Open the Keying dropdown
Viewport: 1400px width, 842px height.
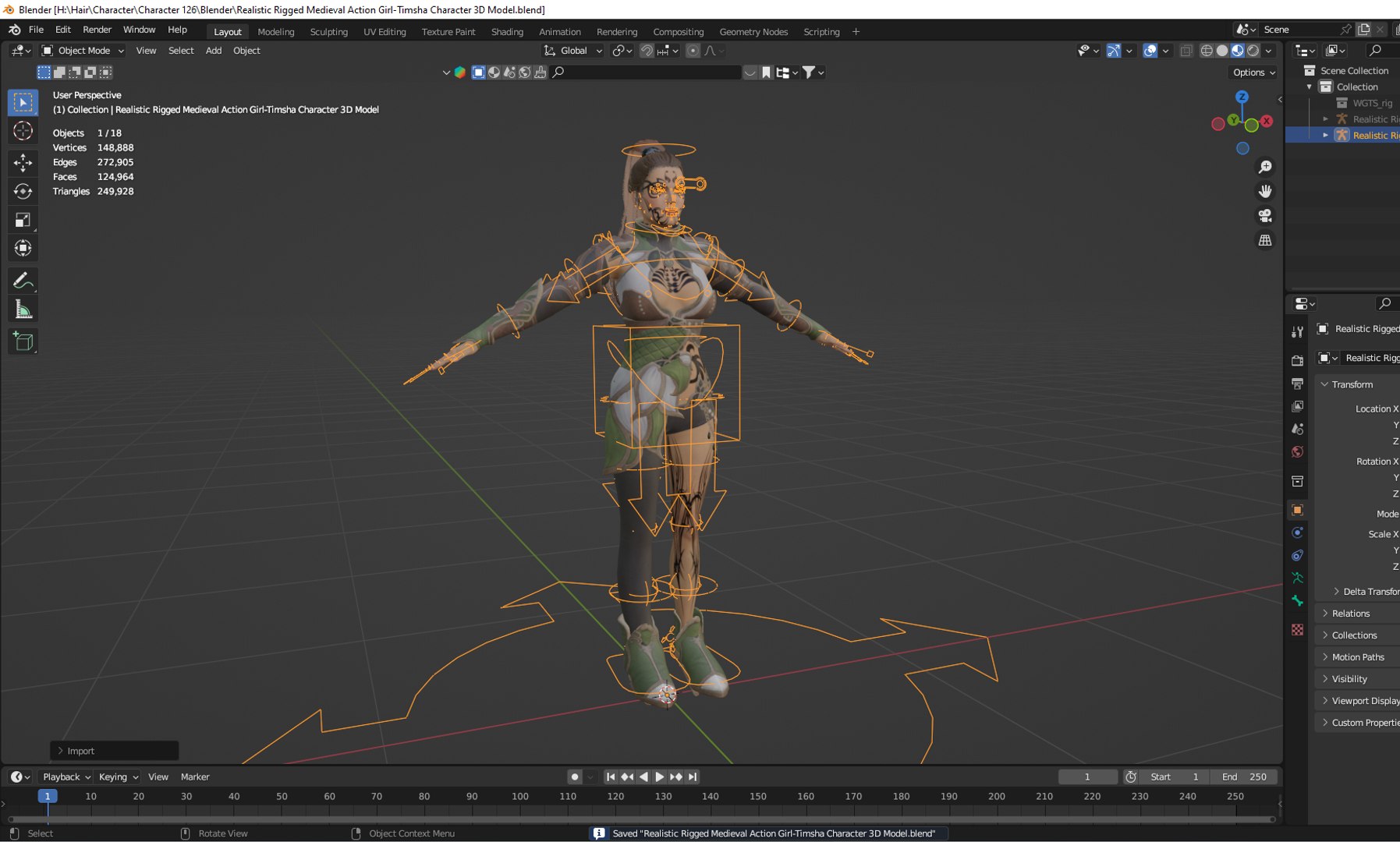pos(118,777)
